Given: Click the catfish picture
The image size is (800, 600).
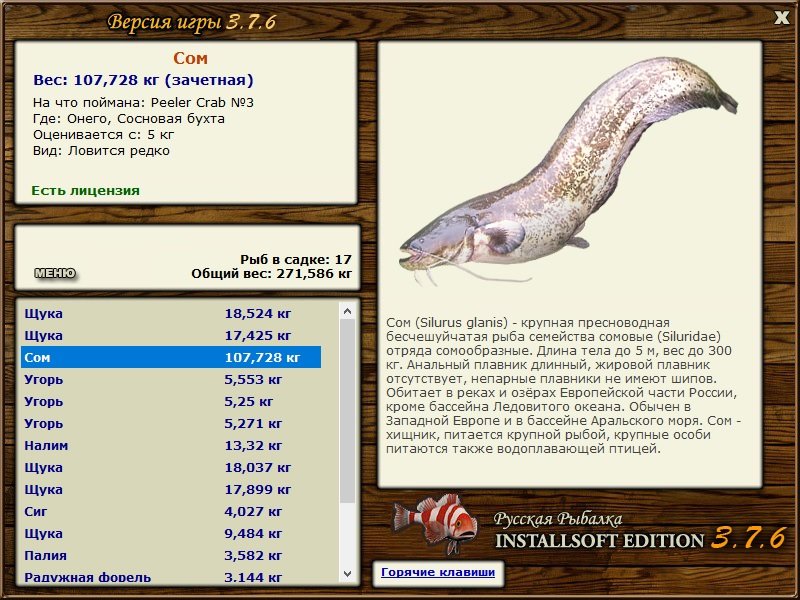Looking at the screenshot, I should point(569,171).
